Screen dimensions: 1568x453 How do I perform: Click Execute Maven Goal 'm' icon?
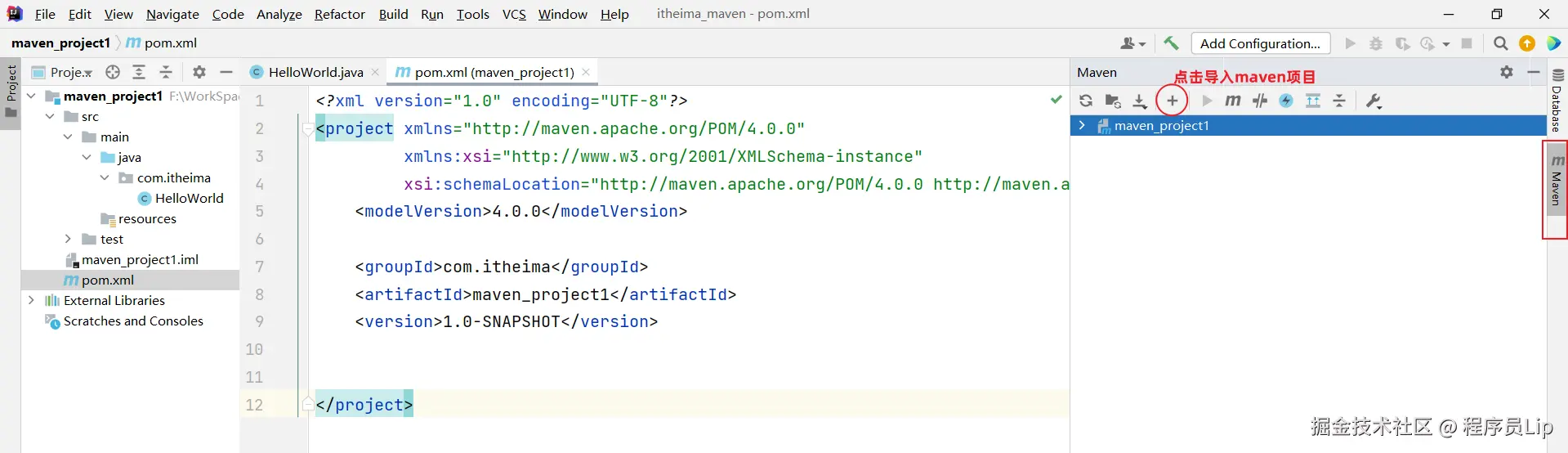(x=1233, y=101)
